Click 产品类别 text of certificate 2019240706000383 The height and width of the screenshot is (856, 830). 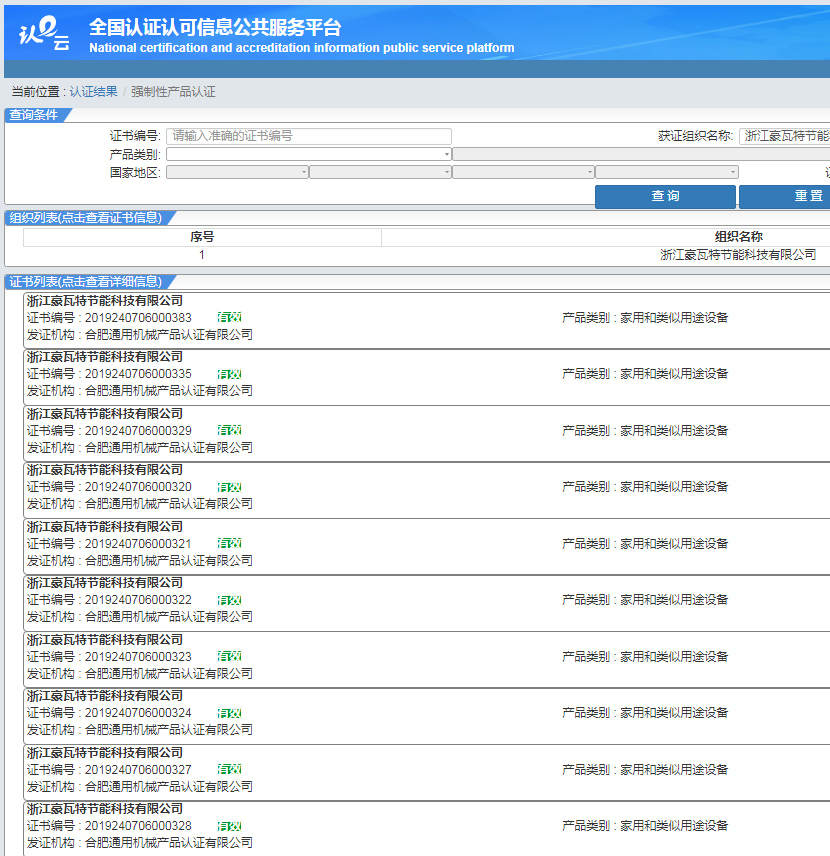[x=645, y=318]
